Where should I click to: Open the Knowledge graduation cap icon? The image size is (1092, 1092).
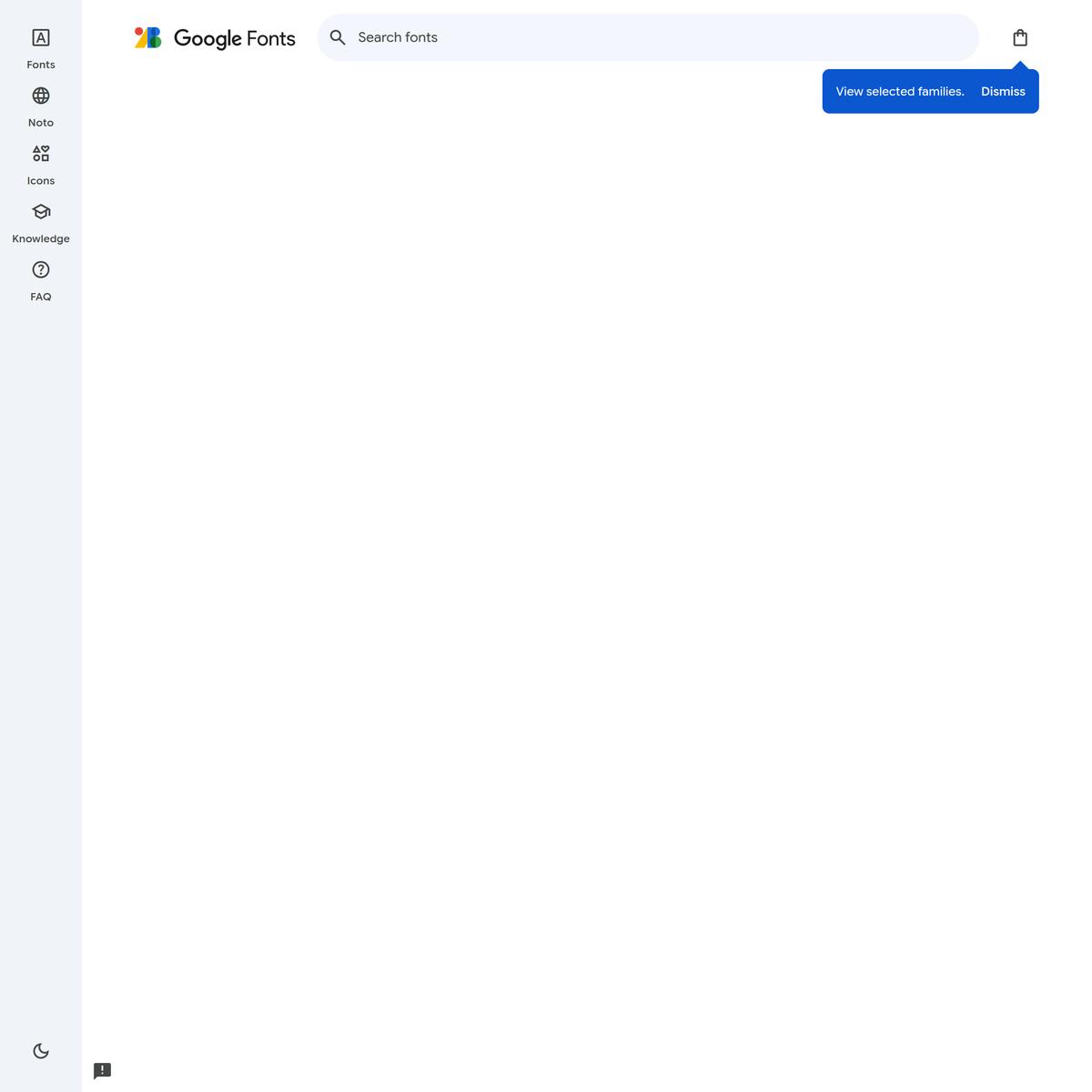[41, 212]
